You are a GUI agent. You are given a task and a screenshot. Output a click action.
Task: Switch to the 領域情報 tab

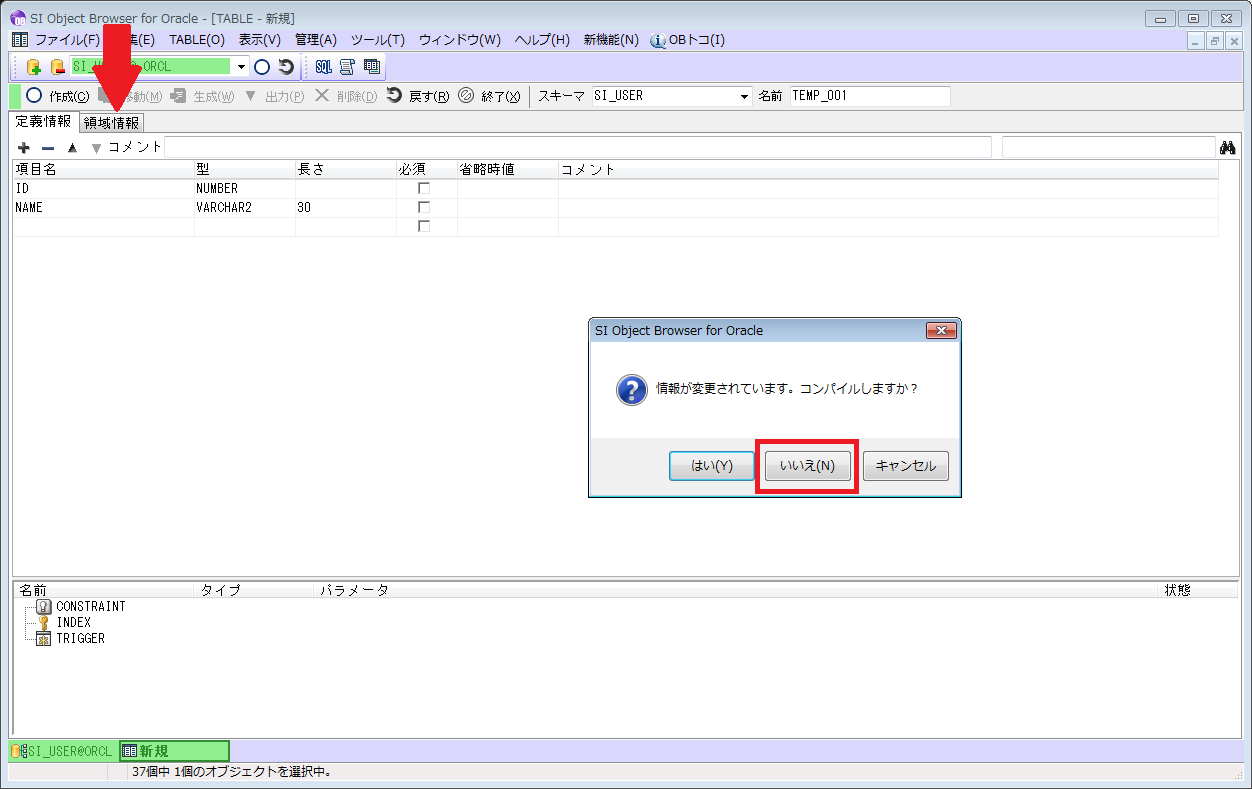(111, 123)
